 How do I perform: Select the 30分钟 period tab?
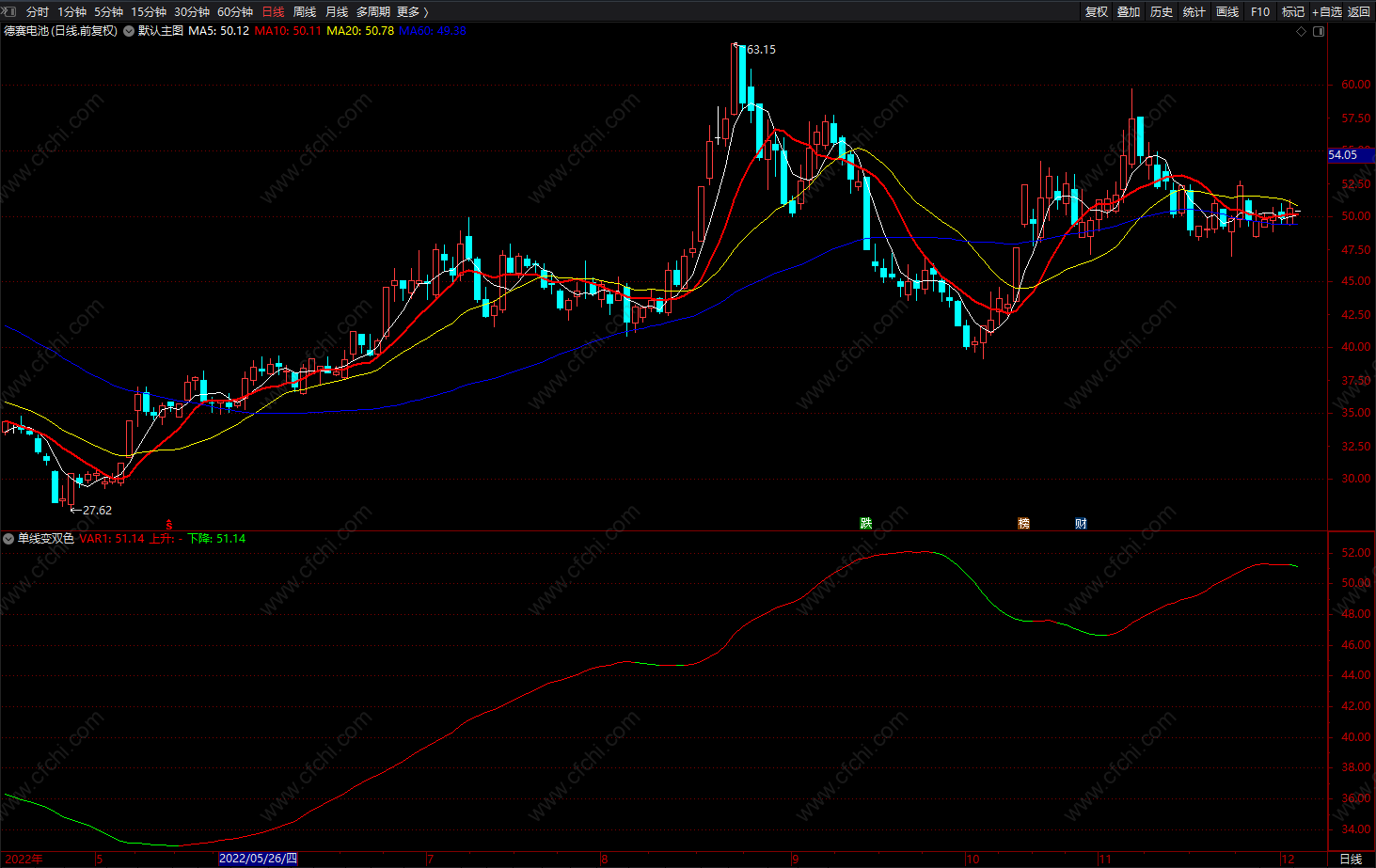pos(192,11)
